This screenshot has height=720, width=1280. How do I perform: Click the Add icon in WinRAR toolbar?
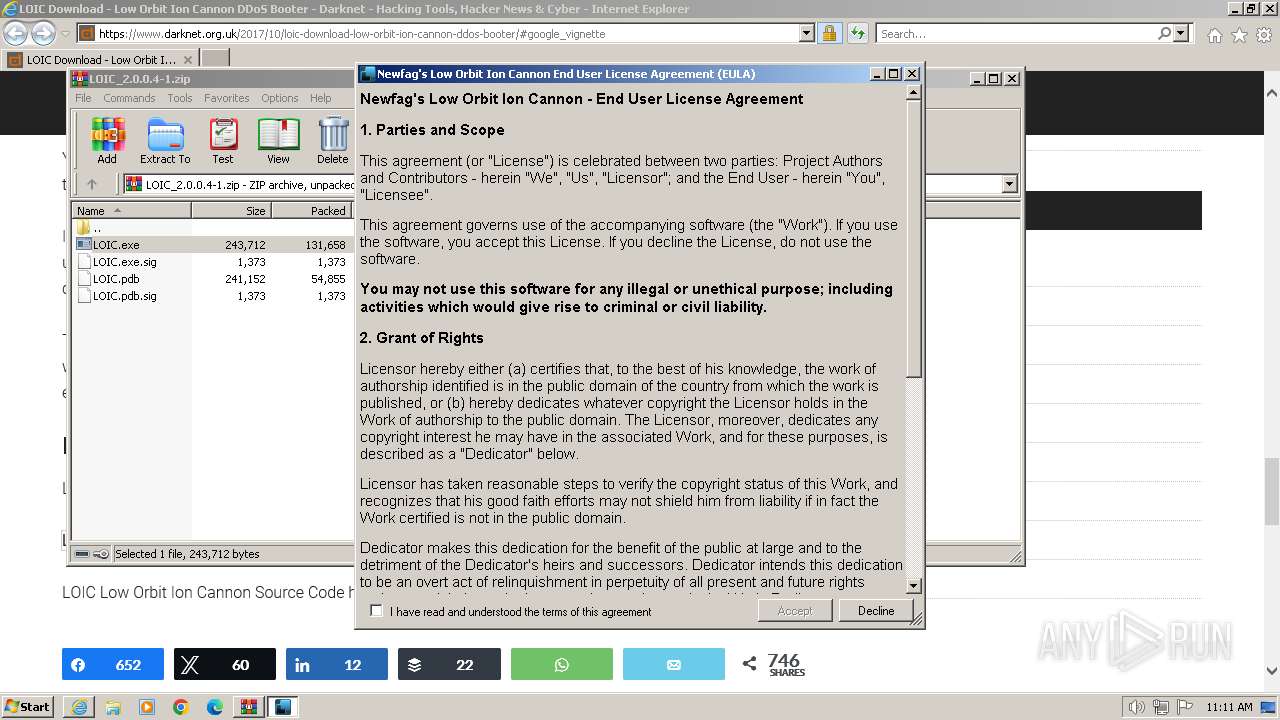pos(107,140)
